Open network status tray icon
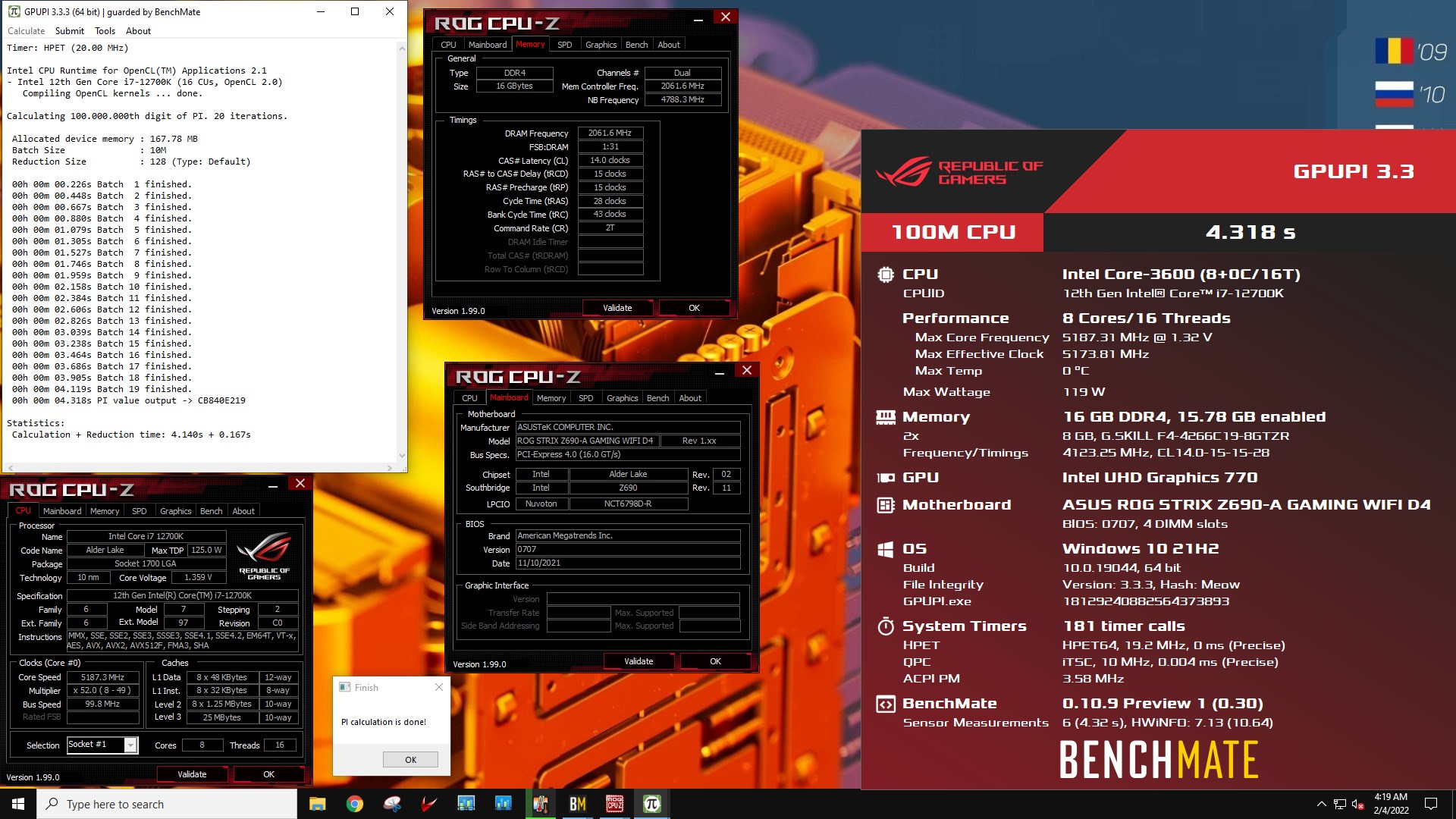 (1340, 804)
